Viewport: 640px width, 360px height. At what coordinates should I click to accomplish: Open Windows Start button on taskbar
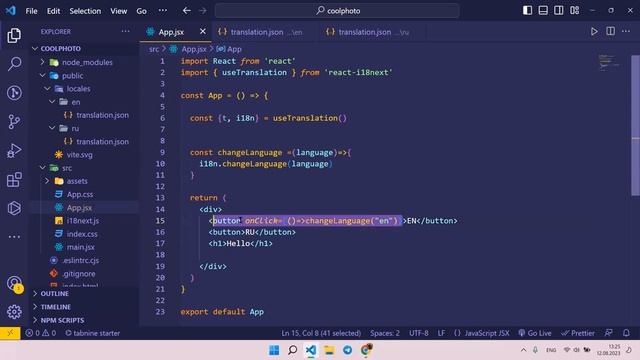[274, 350]
